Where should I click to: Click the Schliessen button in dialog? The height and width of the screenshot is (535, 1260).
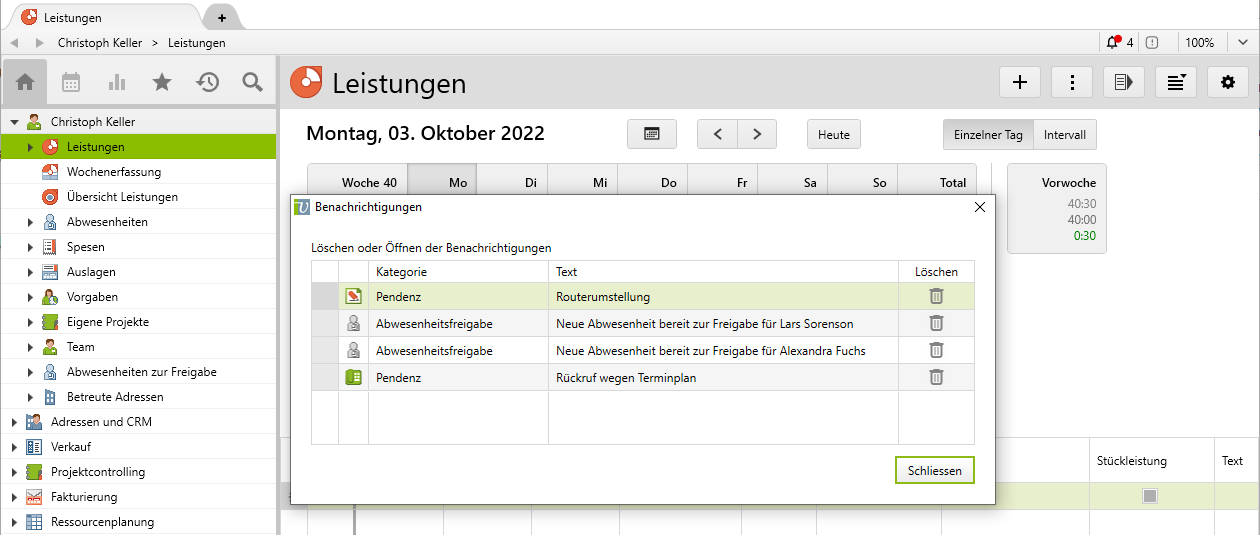(x=934, y=470)
